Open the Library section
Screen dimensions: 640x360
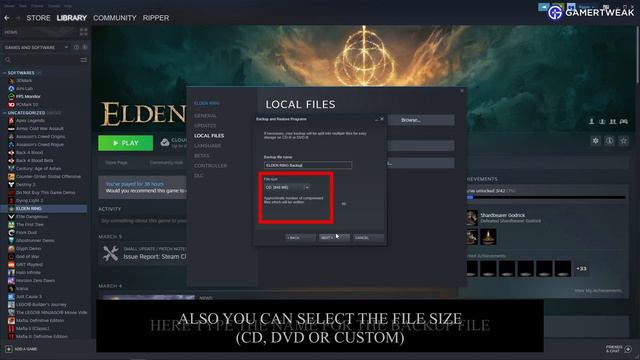(71, 18)
